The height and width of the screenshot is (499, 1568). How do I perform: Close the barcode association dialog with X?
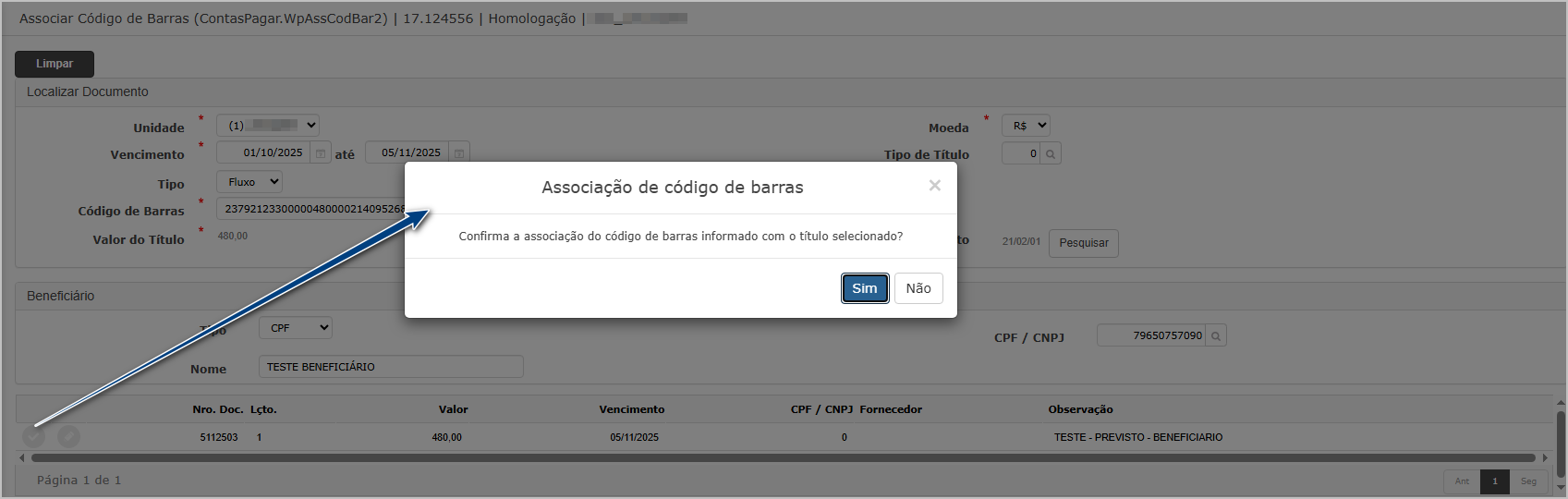(x=935, y=186)
